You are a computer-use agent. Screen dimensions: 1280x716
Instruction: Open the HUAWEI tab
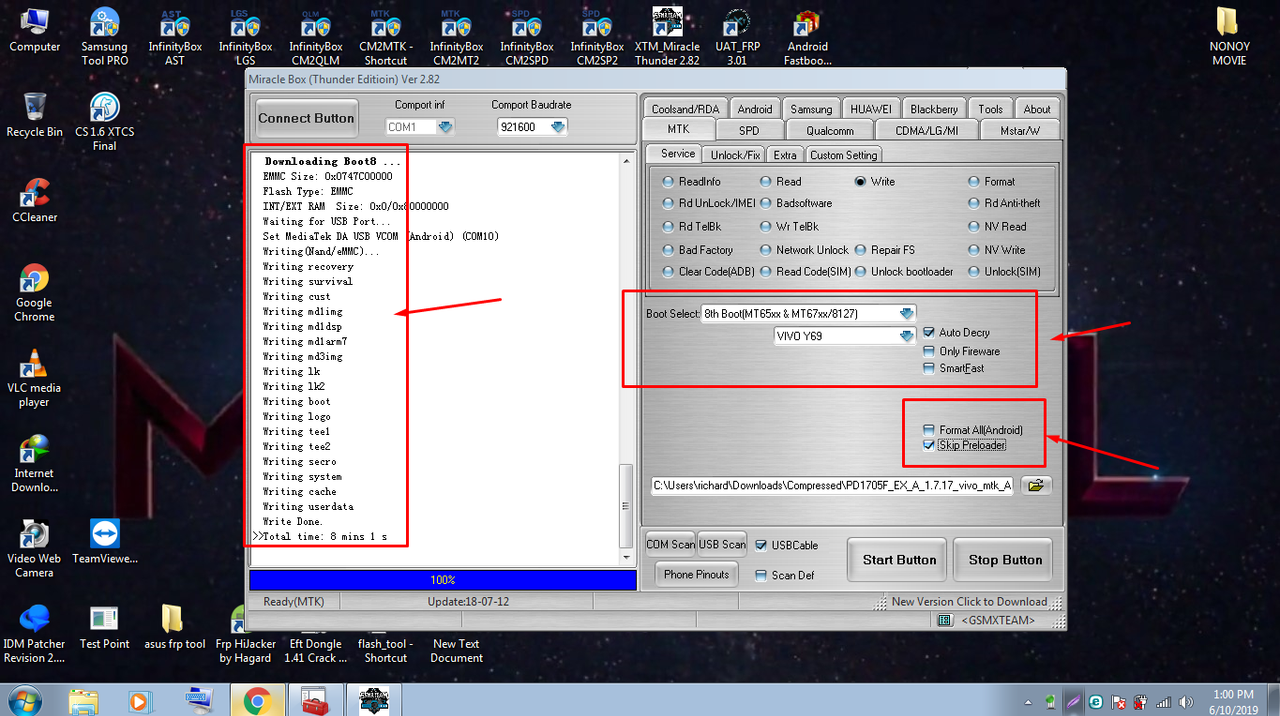pyautogui.click(x=872, y=109)
